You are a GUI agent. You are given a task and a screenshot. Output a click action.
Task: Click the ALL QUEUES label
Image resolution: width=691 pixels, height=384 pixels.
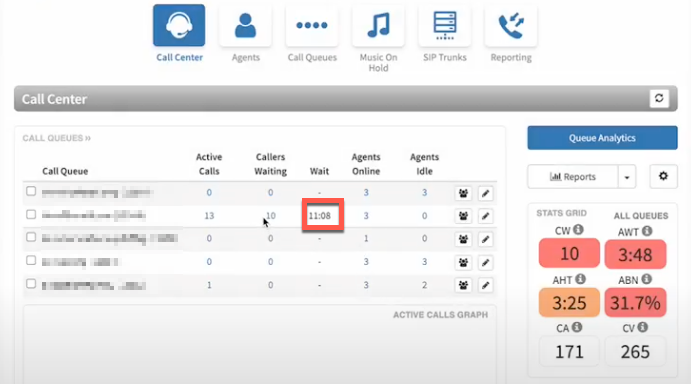[x=641, y=216]
